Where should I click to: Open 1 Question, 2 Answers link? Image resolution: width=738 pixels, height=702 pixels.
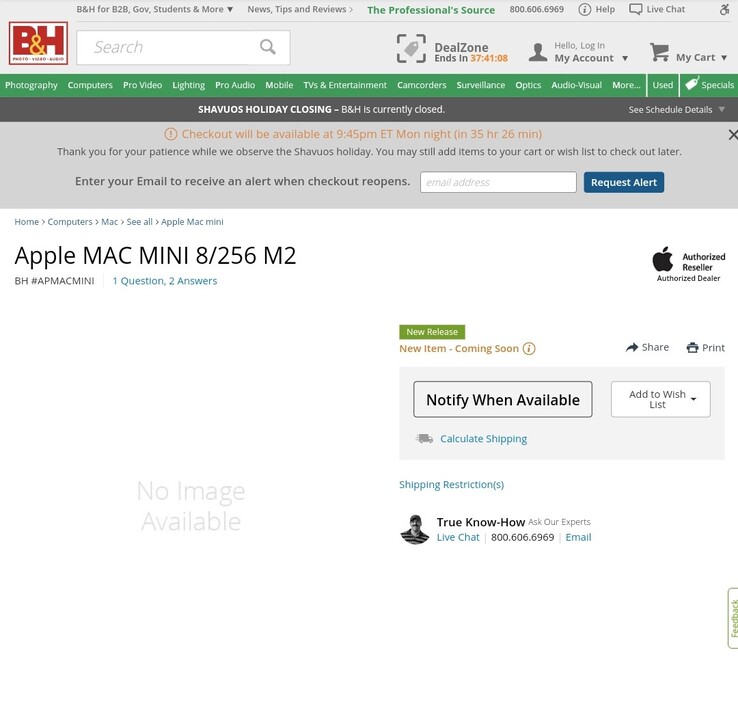165,281
